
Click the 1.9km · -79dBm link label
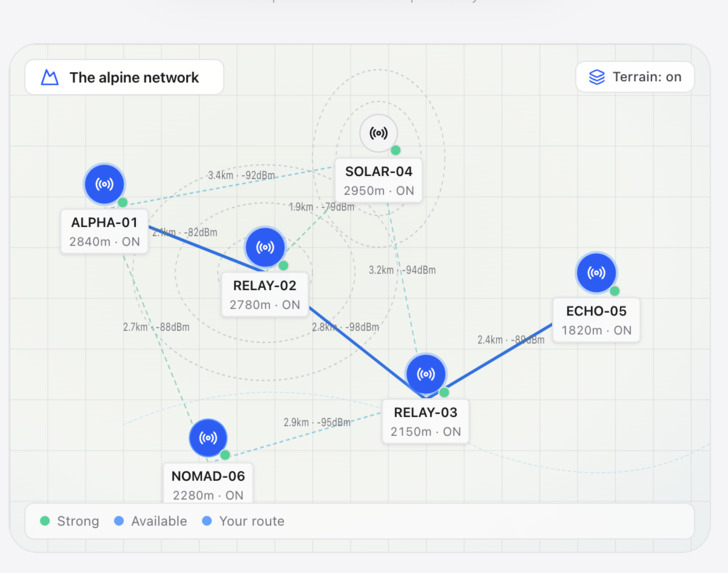321,207
